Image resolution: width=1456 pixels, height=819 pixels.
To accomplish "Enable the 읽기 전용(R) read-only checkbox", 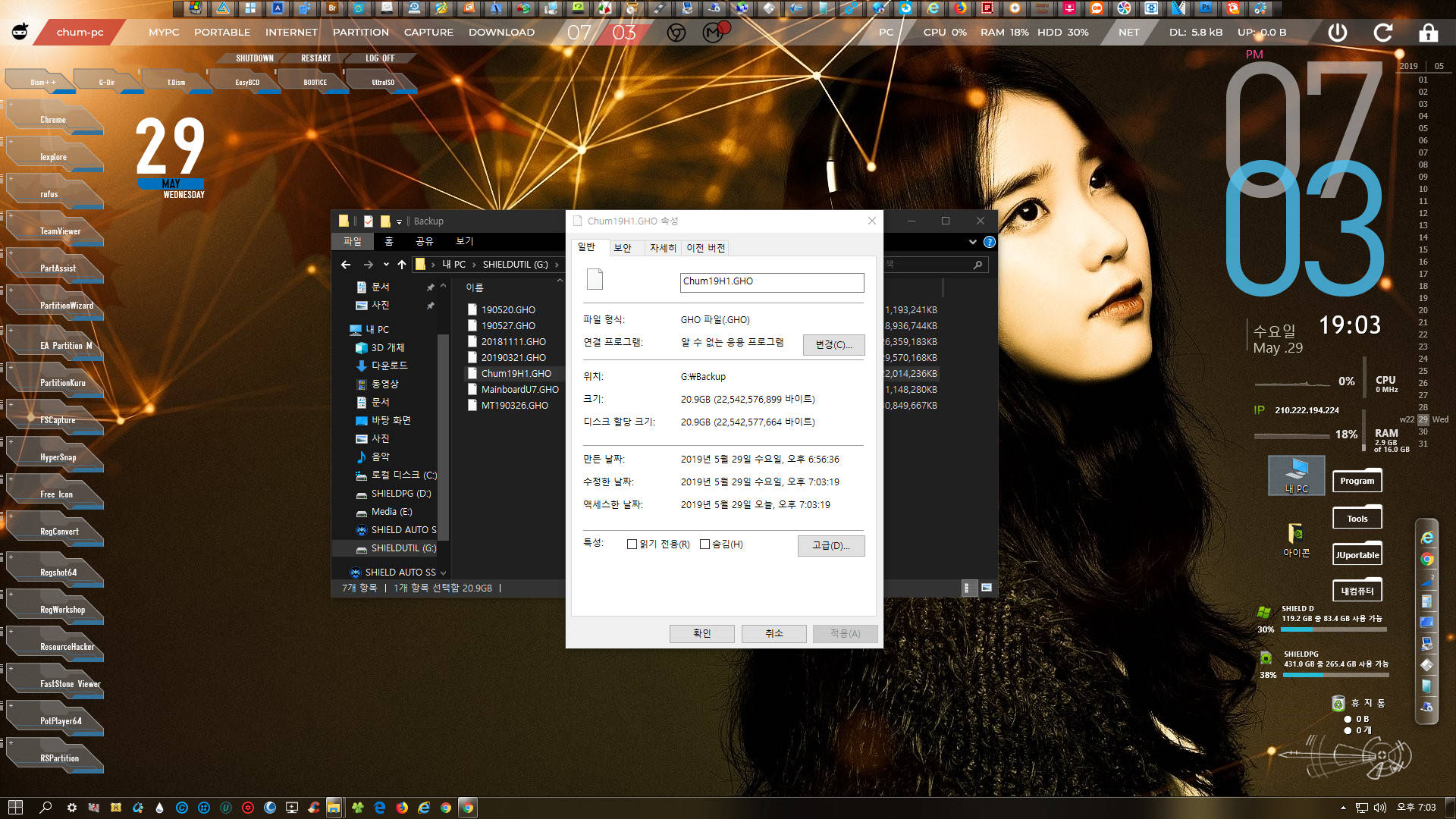I will (632, 544).
